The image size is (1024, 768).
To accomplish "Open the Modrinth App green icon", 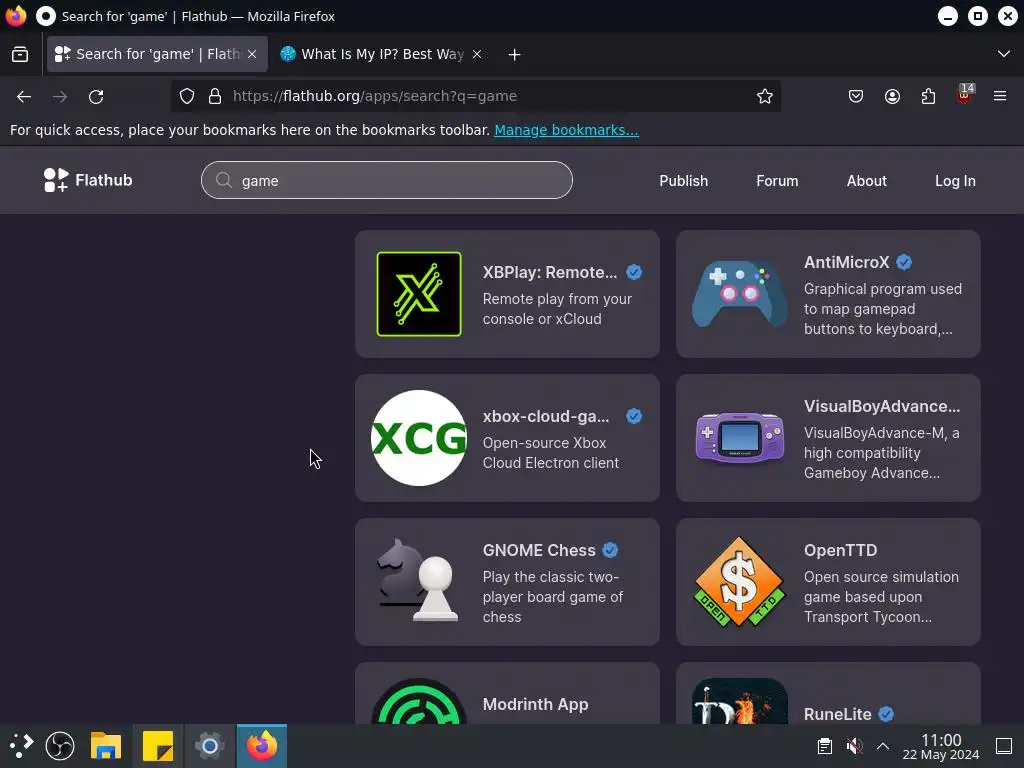I will tap(419, 701).
